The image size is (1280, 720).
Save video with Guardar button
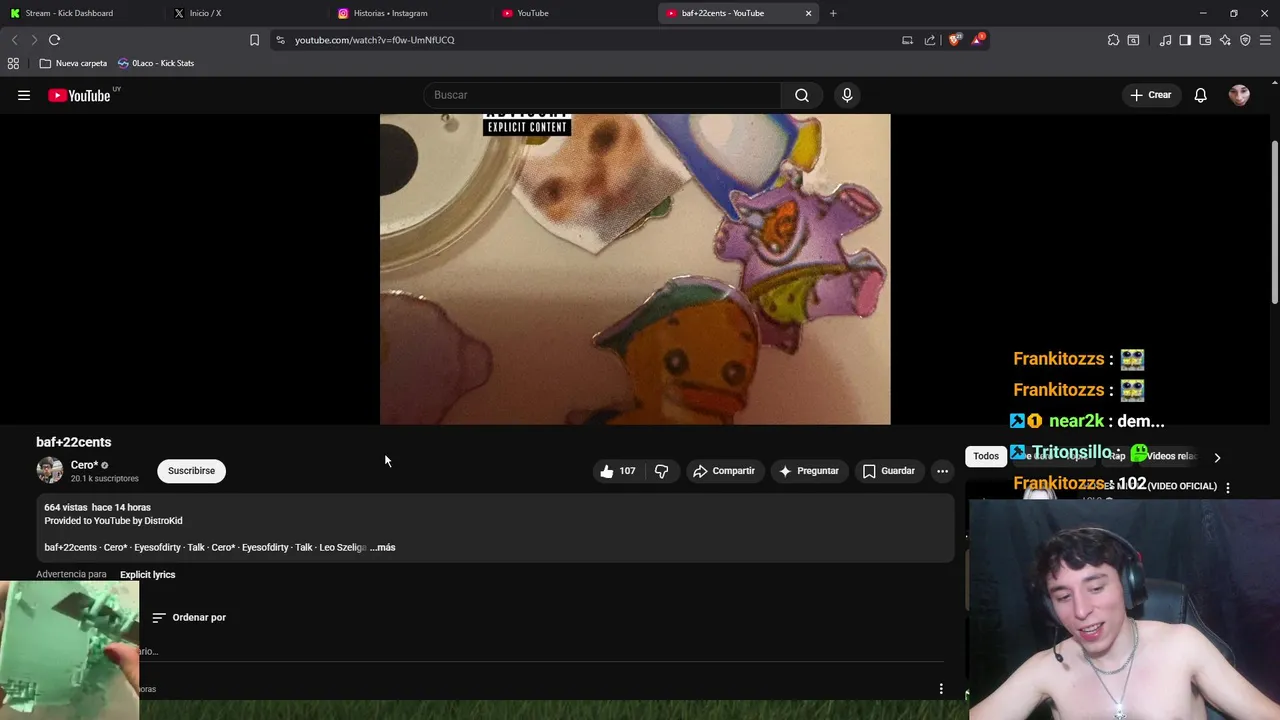click(888, 471)
